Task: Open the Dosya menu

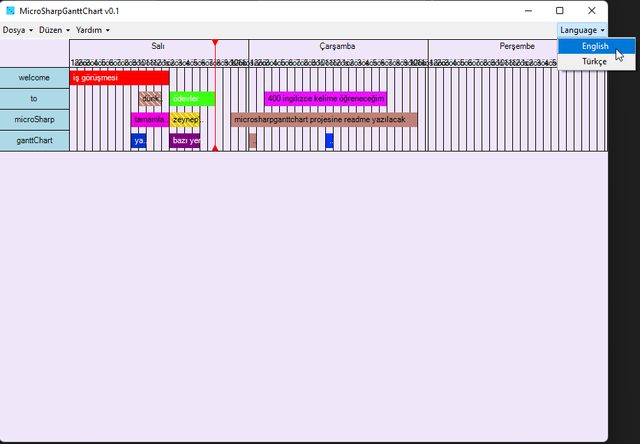Action: point(17,30)
